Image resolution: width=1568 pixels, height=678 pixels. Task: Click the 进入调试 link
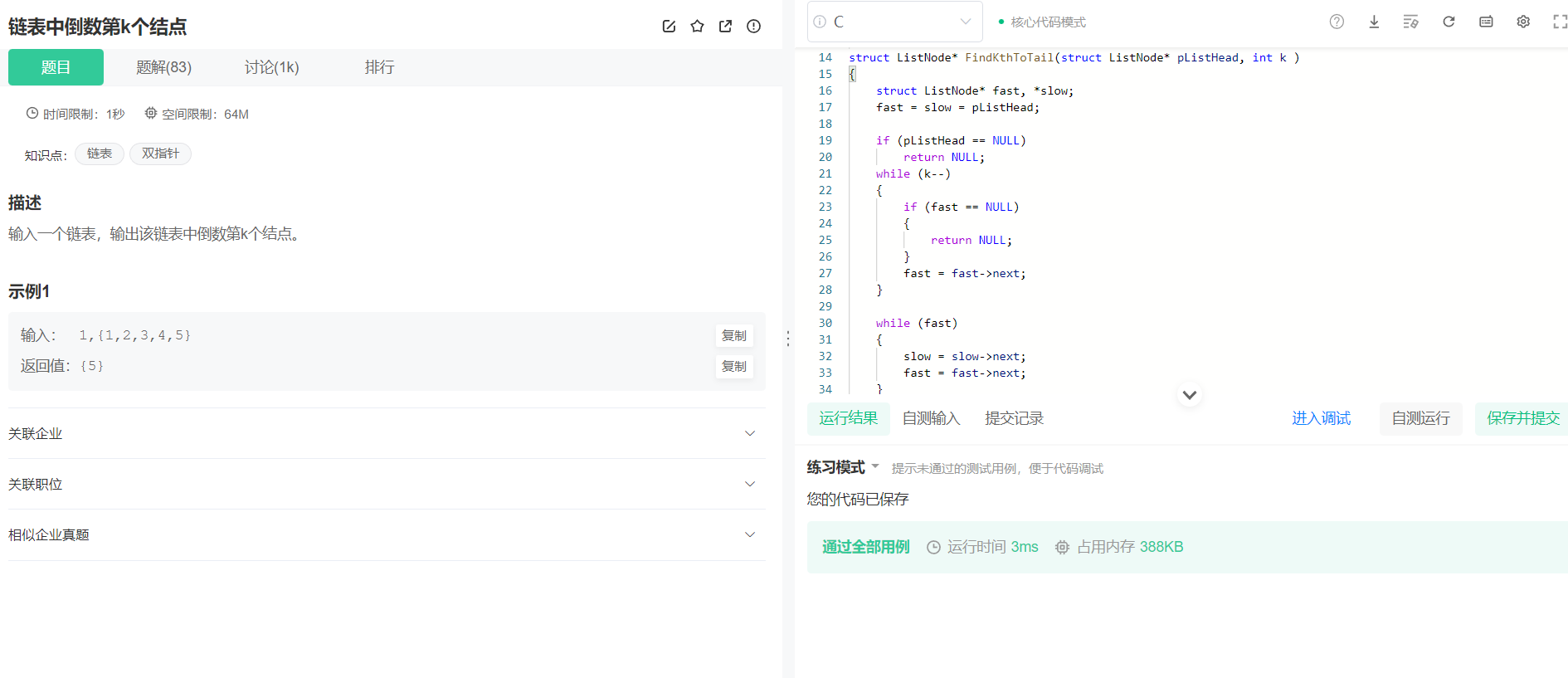(1321, 418)
